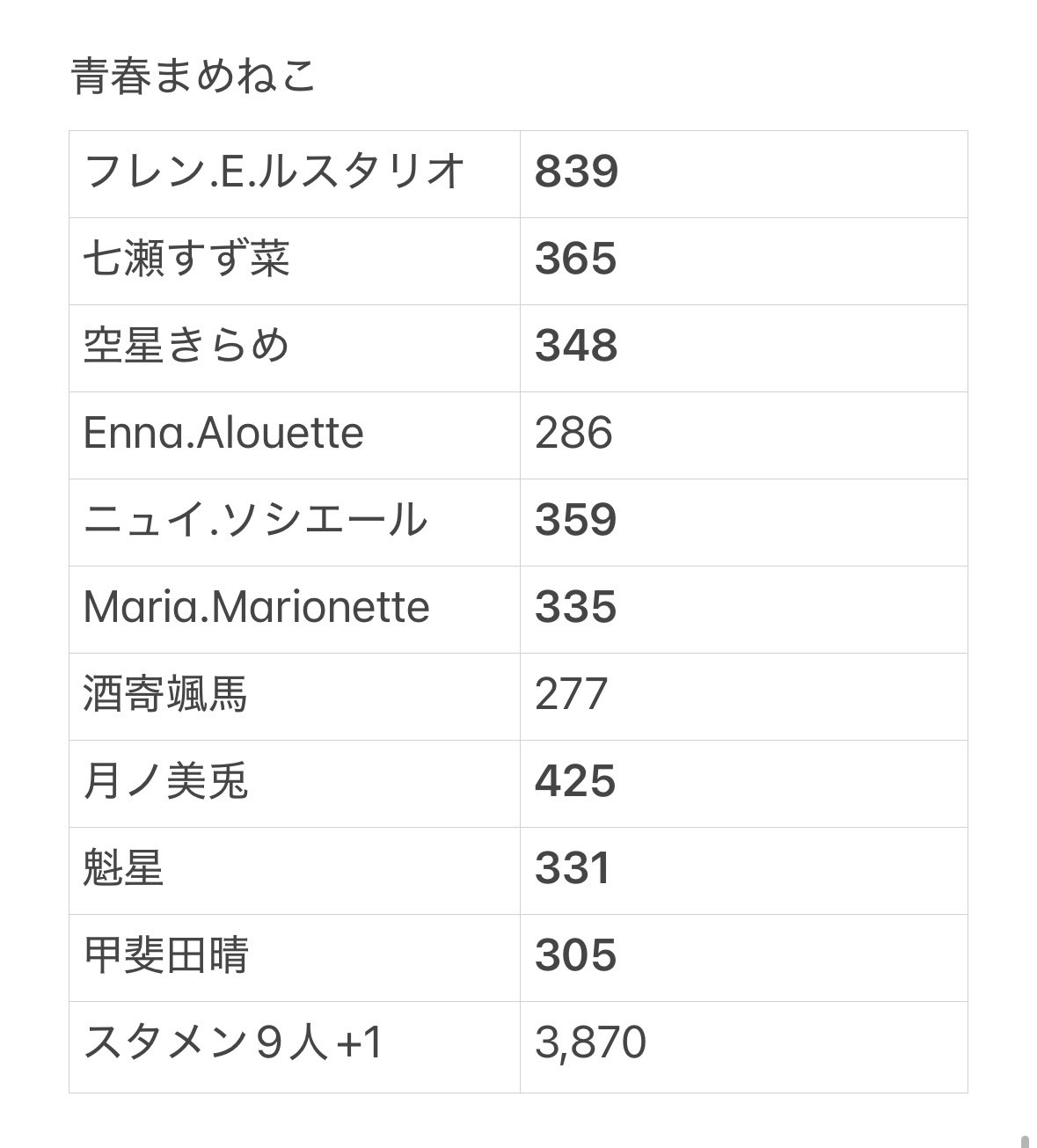The image size is (1037, 1148).
Task: Click the value 335
Action: 576,607
